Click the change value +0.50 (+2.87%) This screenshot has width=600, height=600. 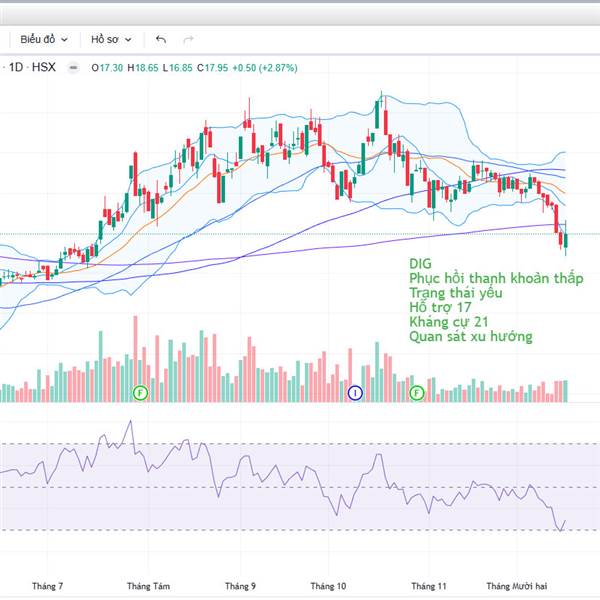tap(265, 68)
